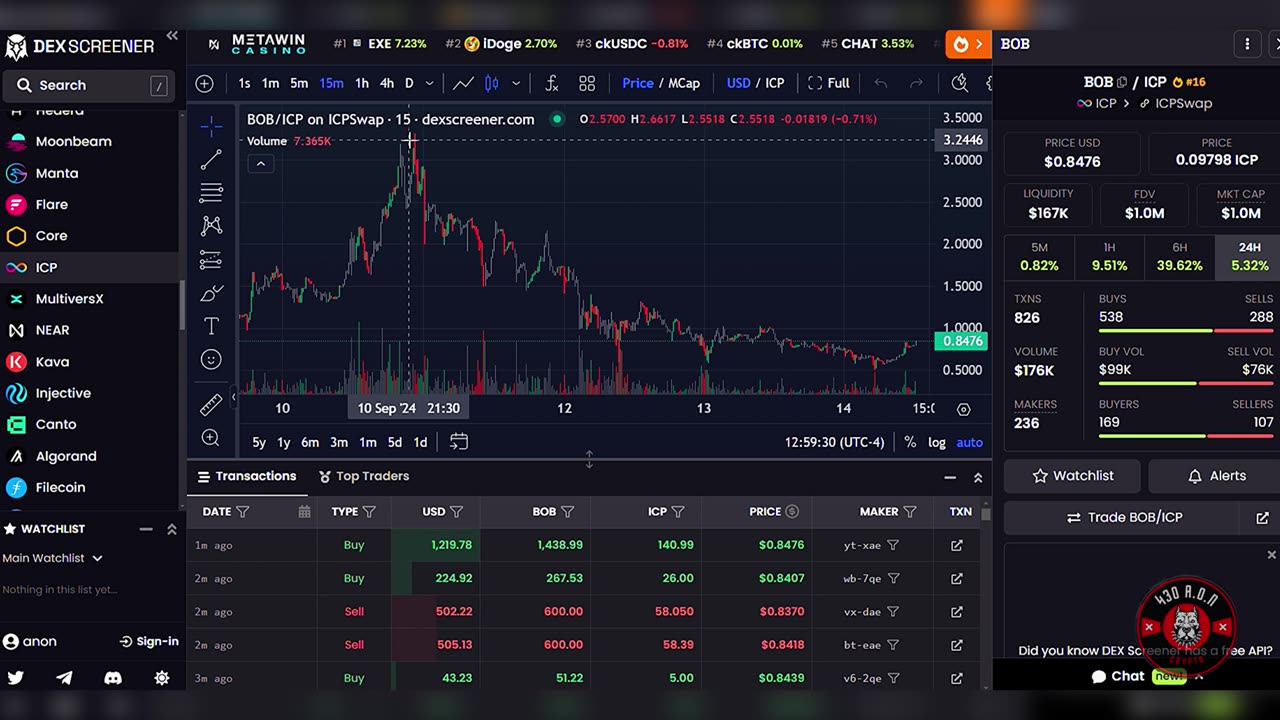Open external link beside Trade BOB/ICP
Screen dimensions: 1280x720
click(1262, 518)
